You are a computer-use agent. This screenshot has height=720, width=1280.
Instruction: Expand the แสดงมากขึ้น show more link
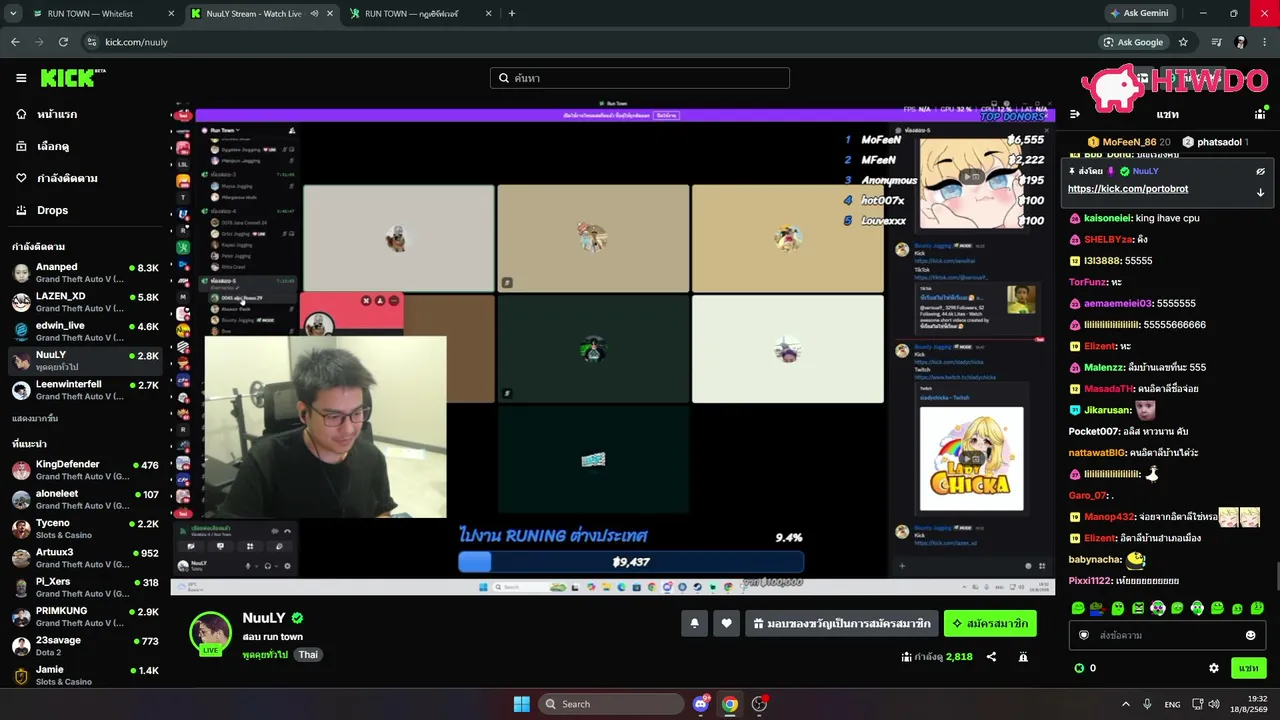[35, 418]
